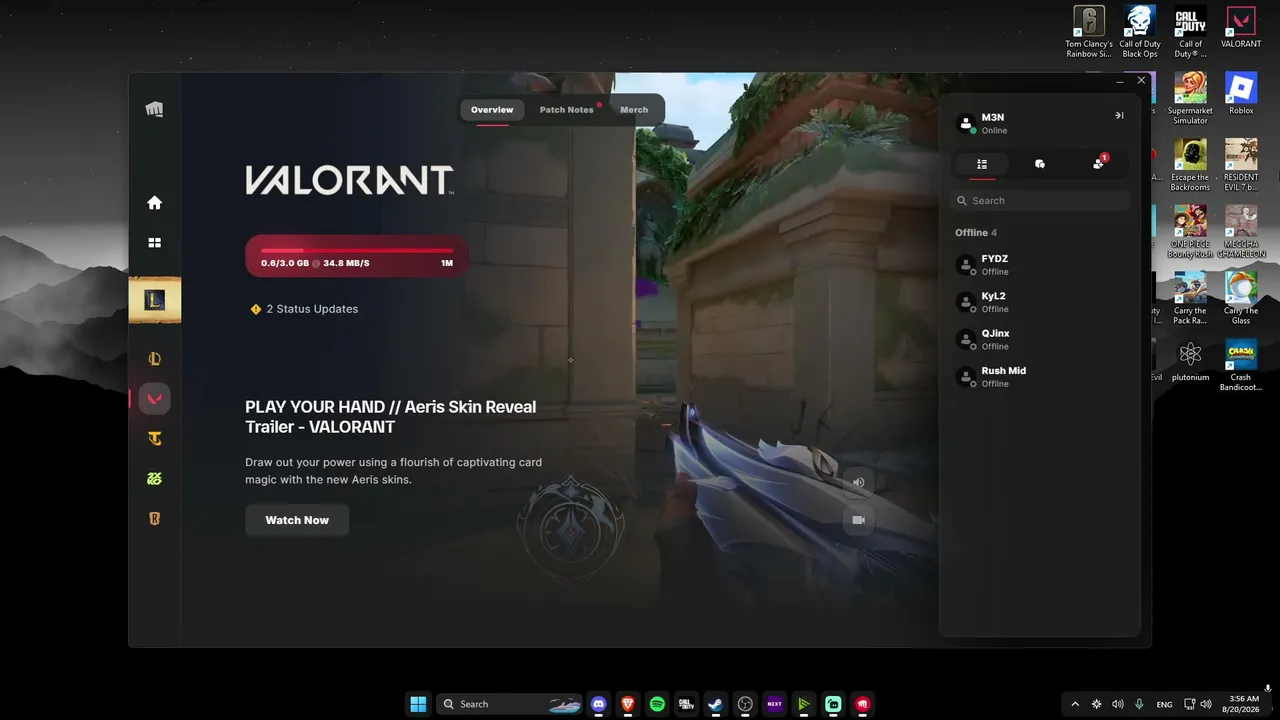Show hidden system tray icons
The image size is (1280, 720).
[x=1075, y=704]
